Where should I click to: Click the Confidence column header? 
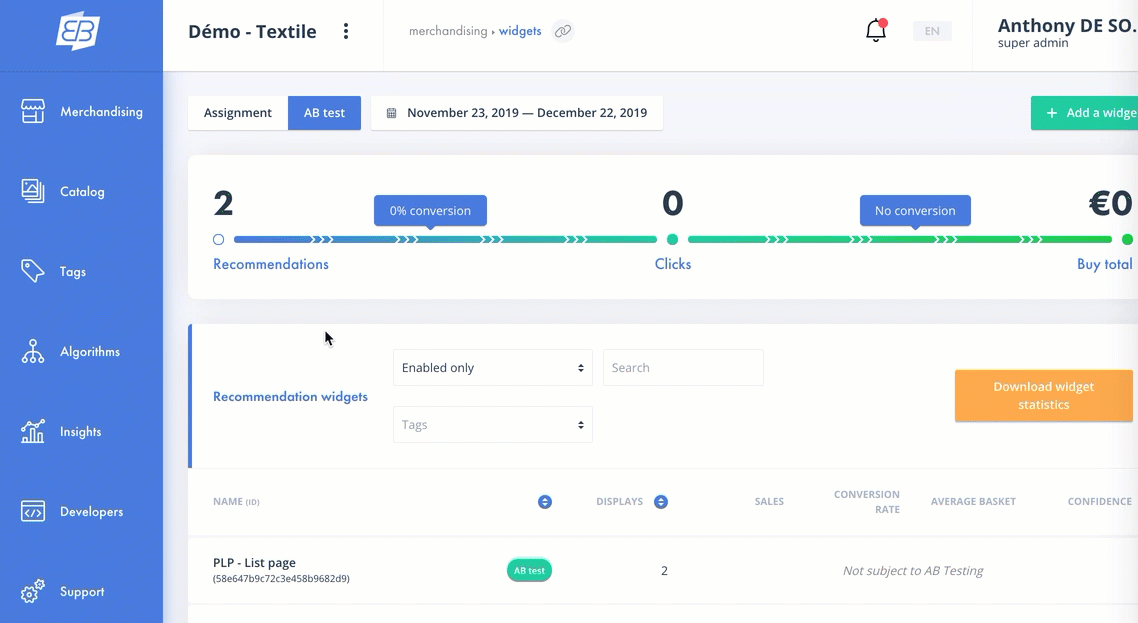point(1100,502)
